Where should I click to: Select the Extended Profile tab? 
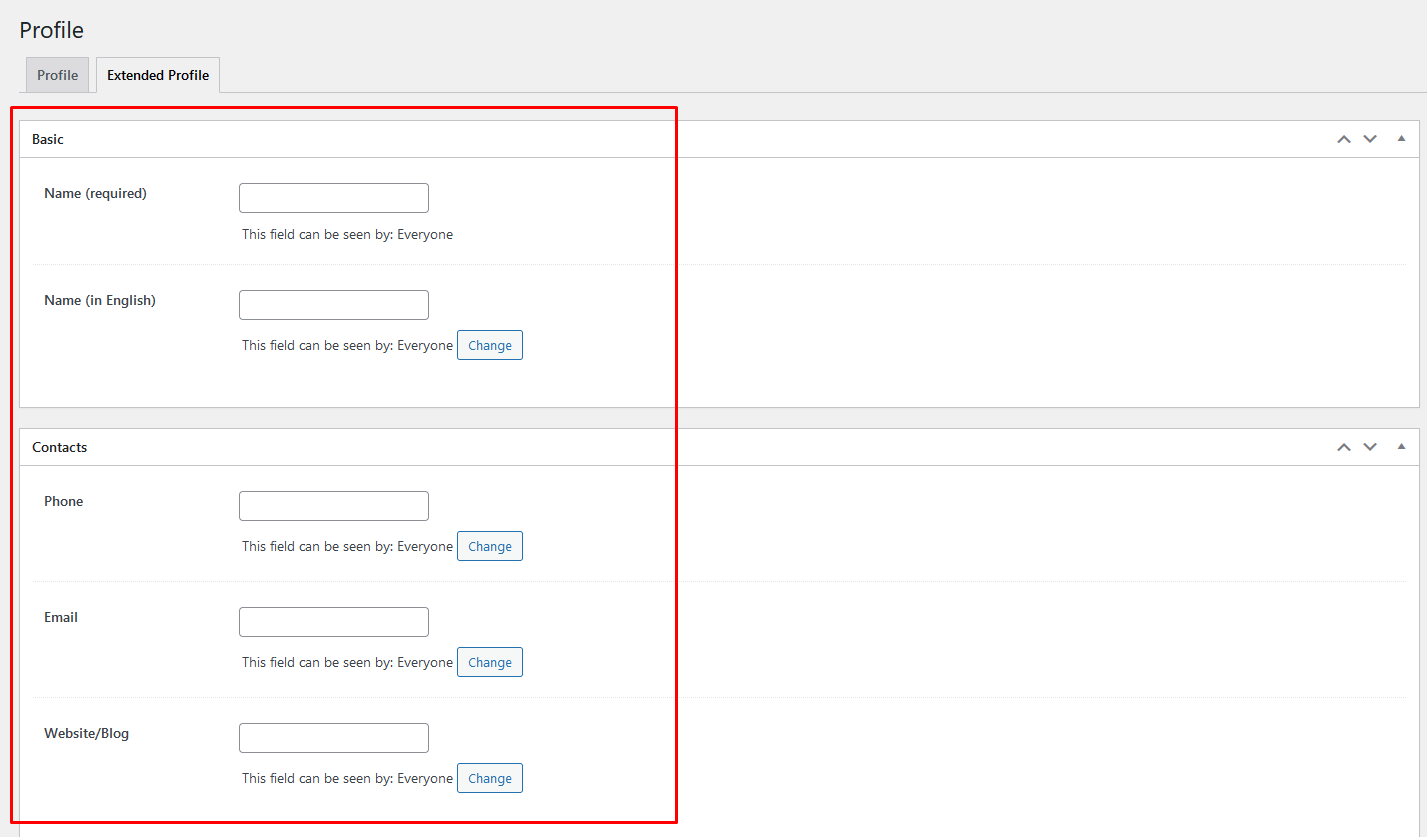click(158, 75)
